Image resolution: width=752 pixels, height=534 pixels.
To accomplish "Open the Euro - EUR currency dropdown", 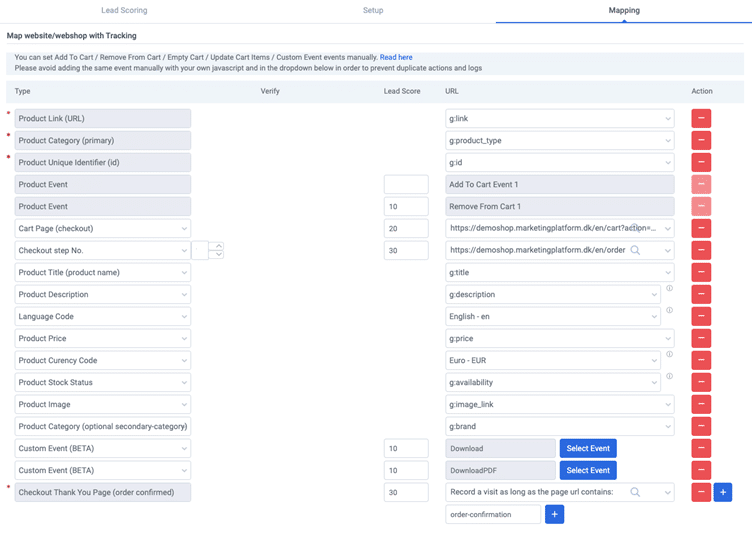I will (x=553, y=360).
